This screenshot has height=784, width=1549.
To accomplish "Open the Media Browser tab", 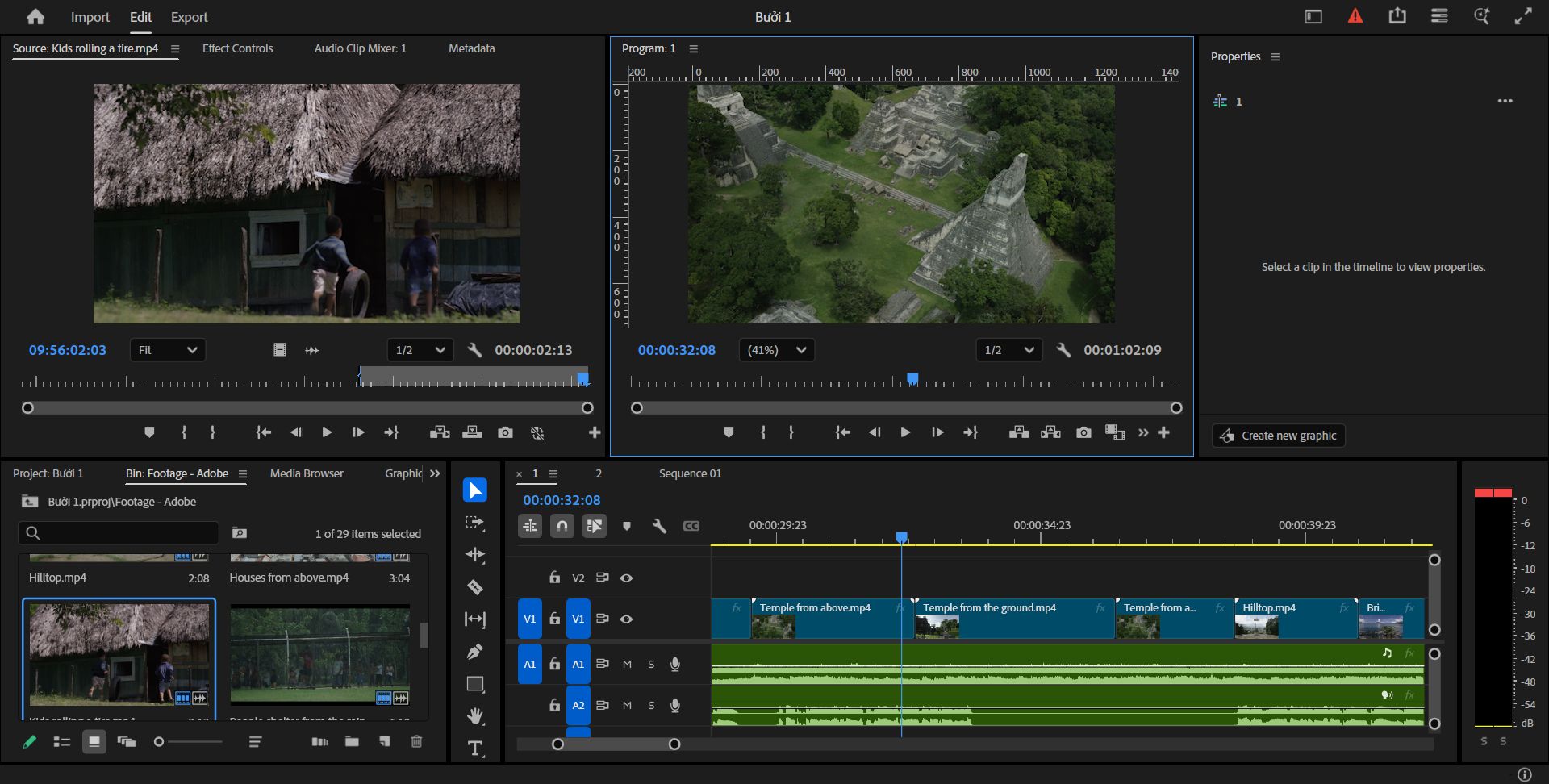I will click(x=307, y=473).
